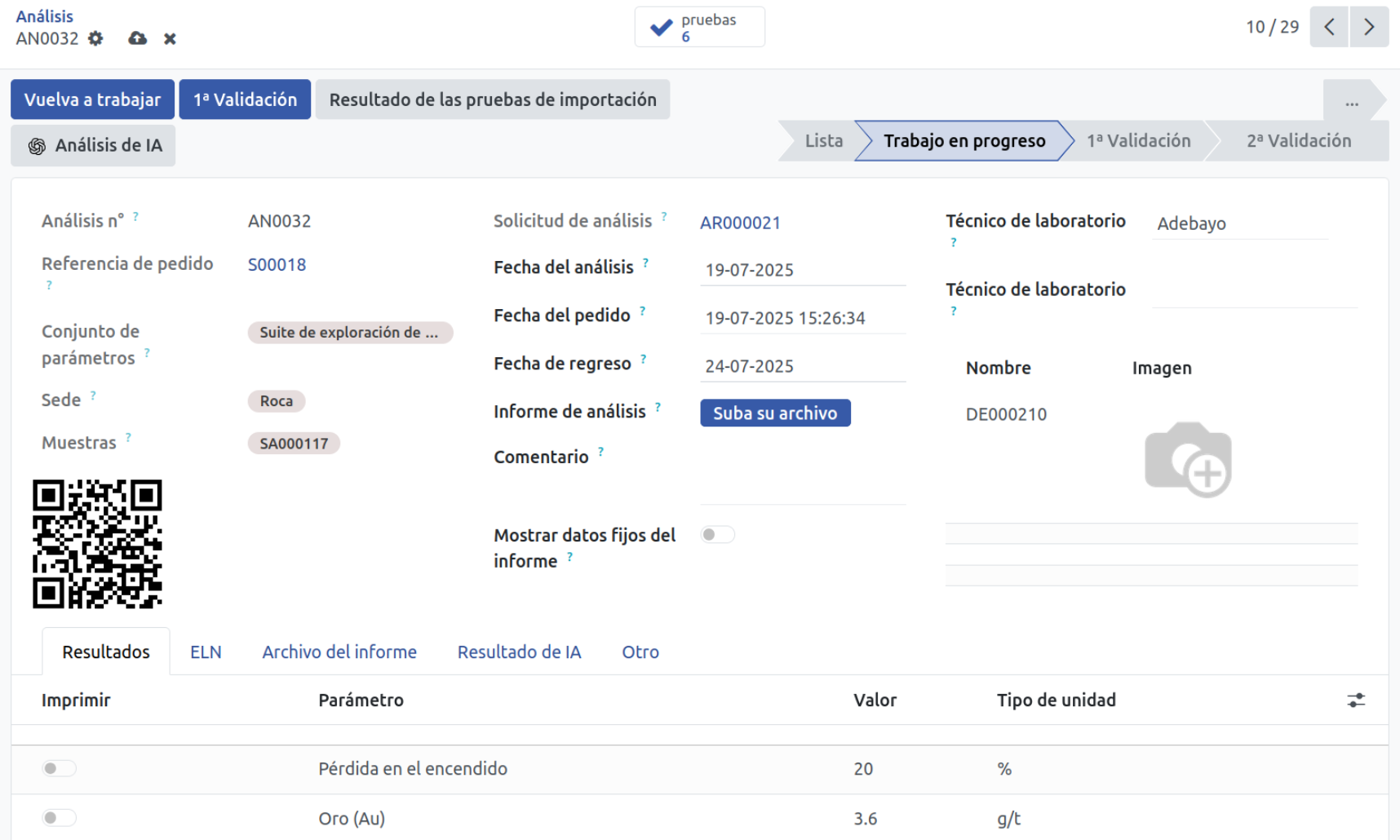The image size is (1400, 840).
Task: Click Suba su archivo upload button
Action: pyautogui.click(x=775, y=413)
